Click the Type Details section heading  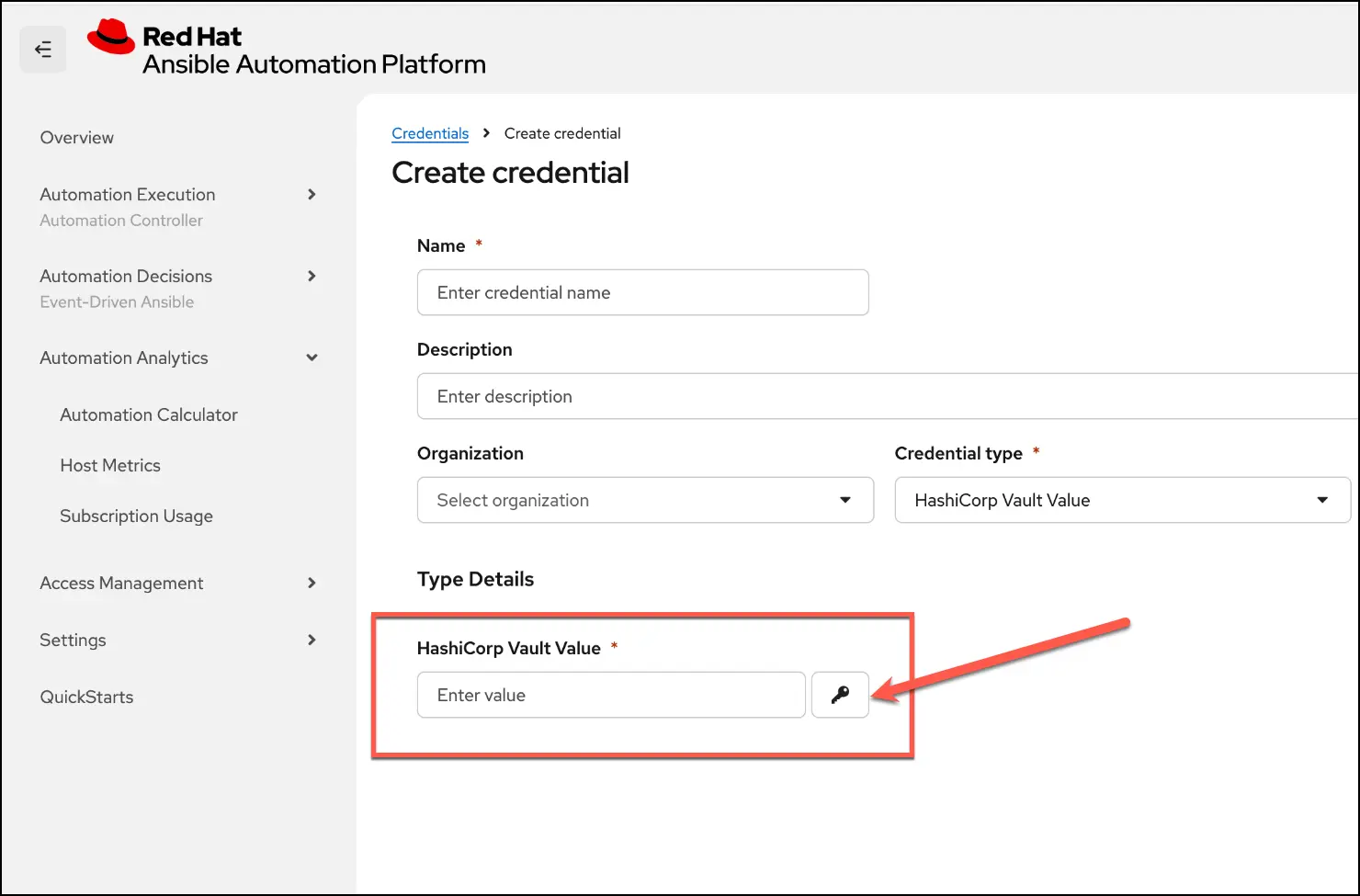point(475,579)
